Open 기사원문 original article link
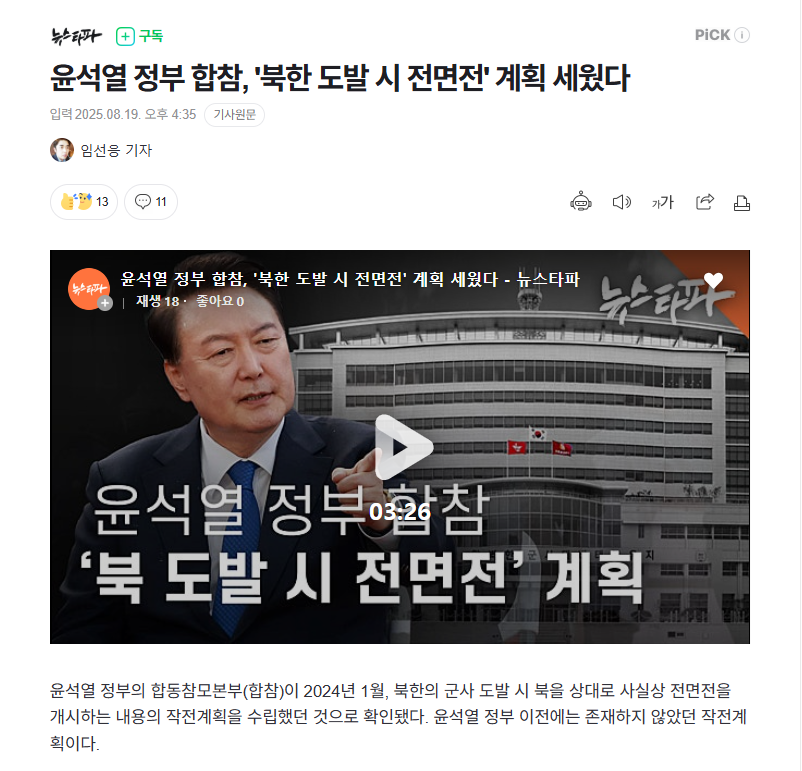The image size is (802, 771). pos(234,115)
